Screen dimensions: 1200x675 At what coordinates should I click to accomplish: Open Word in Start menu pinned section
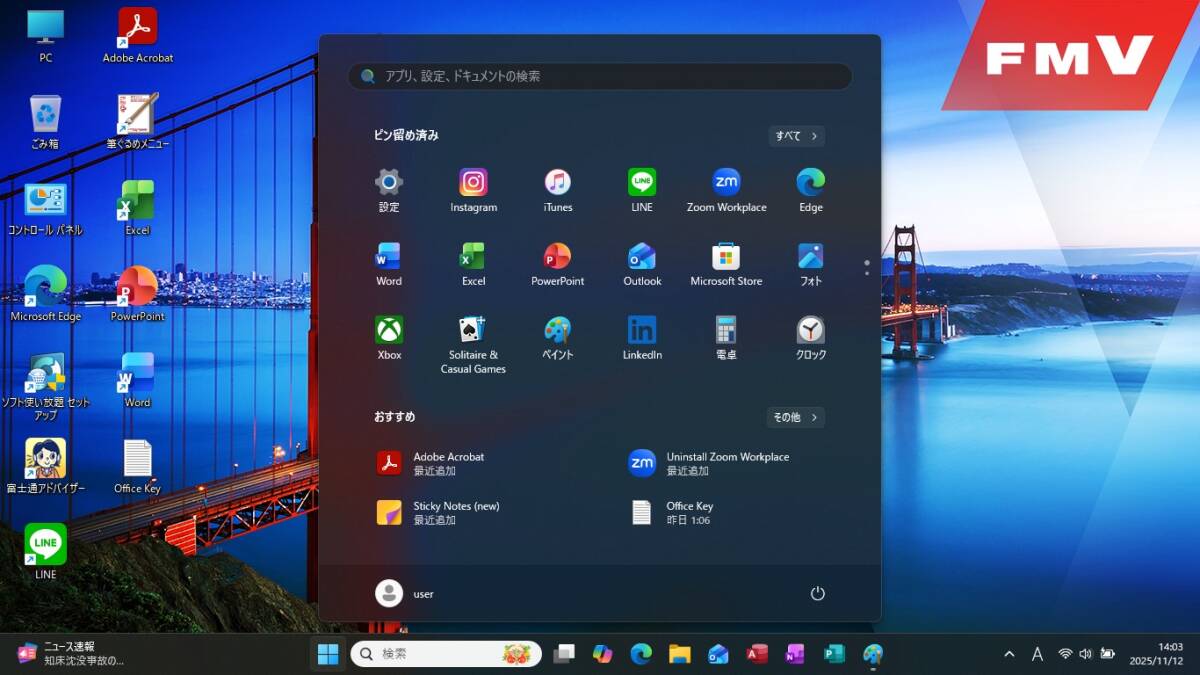tap(389, 264)
